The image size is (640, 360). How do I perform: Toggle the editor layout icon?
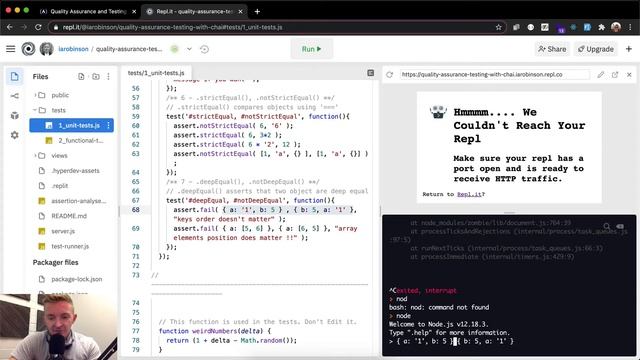click(371, 73)
